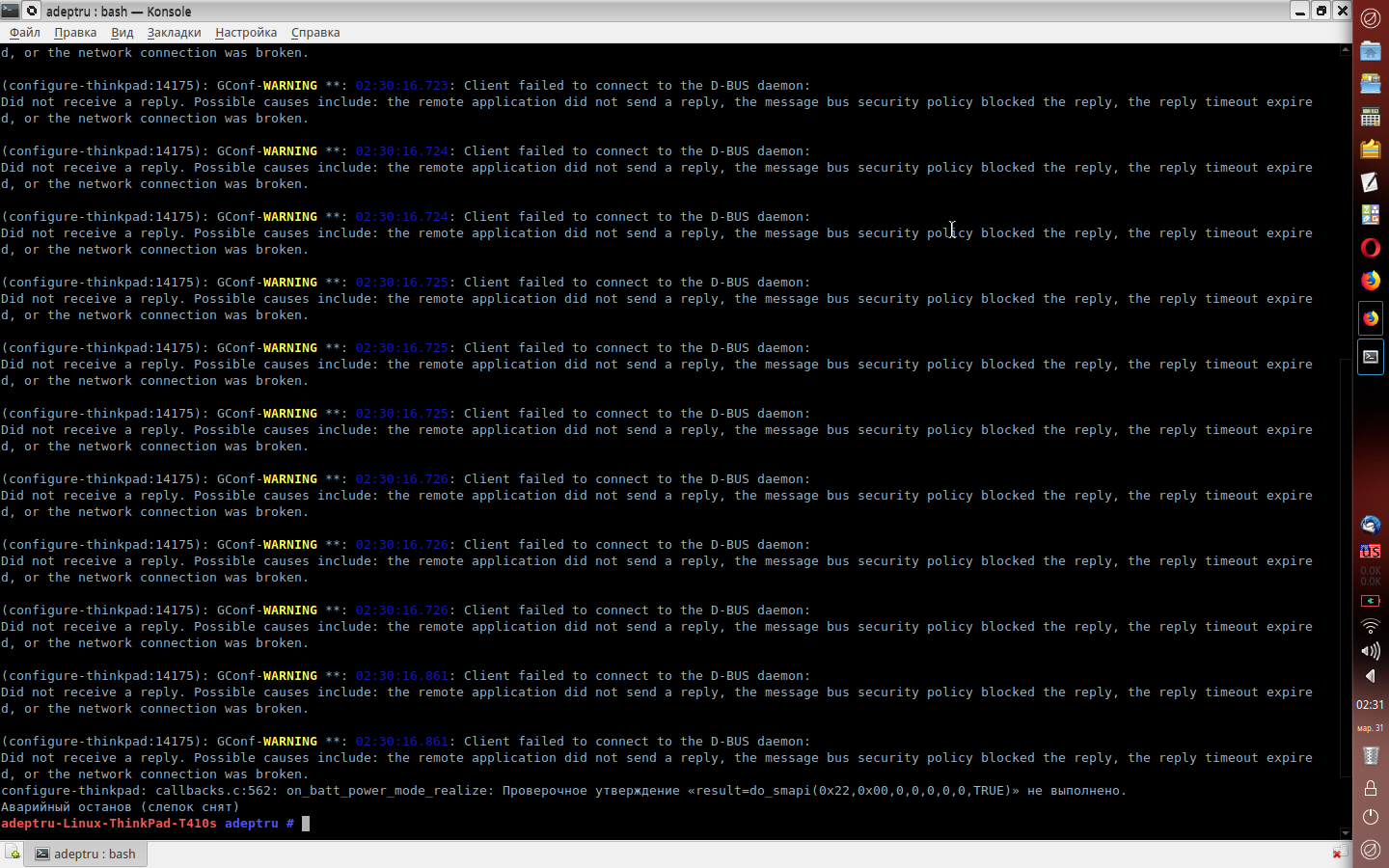
Task: Expand hidden tray icons arrow
Action: point(1371,676)
